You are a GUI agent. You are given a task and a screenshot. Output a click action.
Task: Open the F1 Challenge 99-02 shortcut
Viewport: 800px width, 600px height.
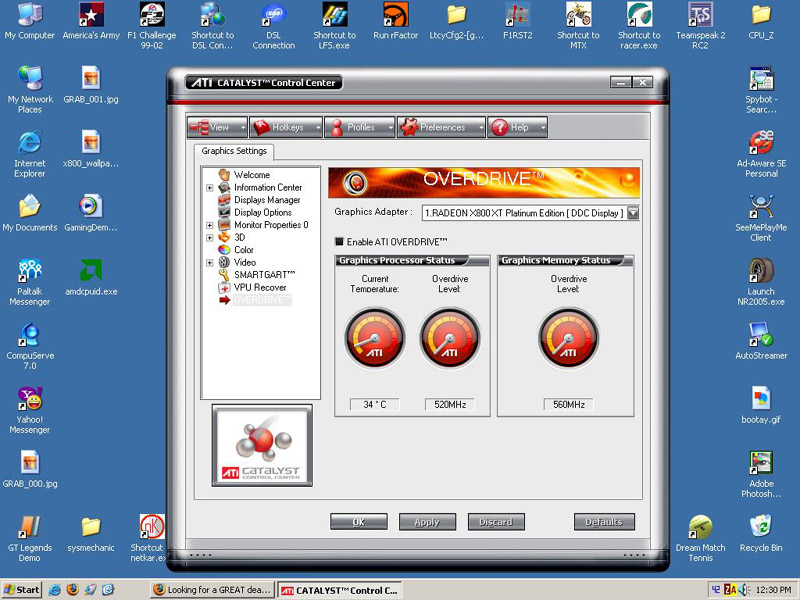coord(152,25)
